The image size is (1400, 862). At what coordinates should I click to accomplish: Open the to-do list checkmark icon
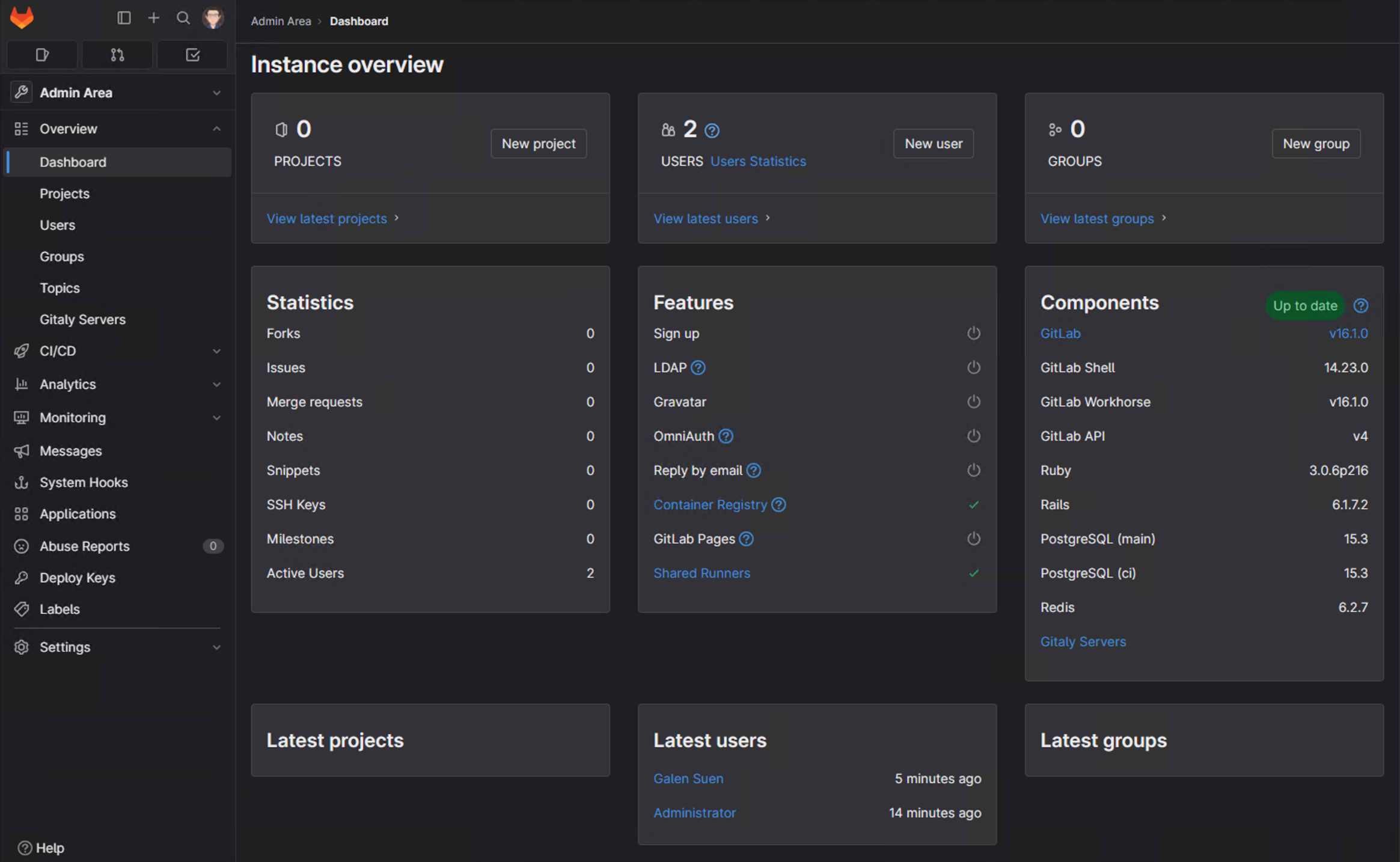tap(192, 55)
